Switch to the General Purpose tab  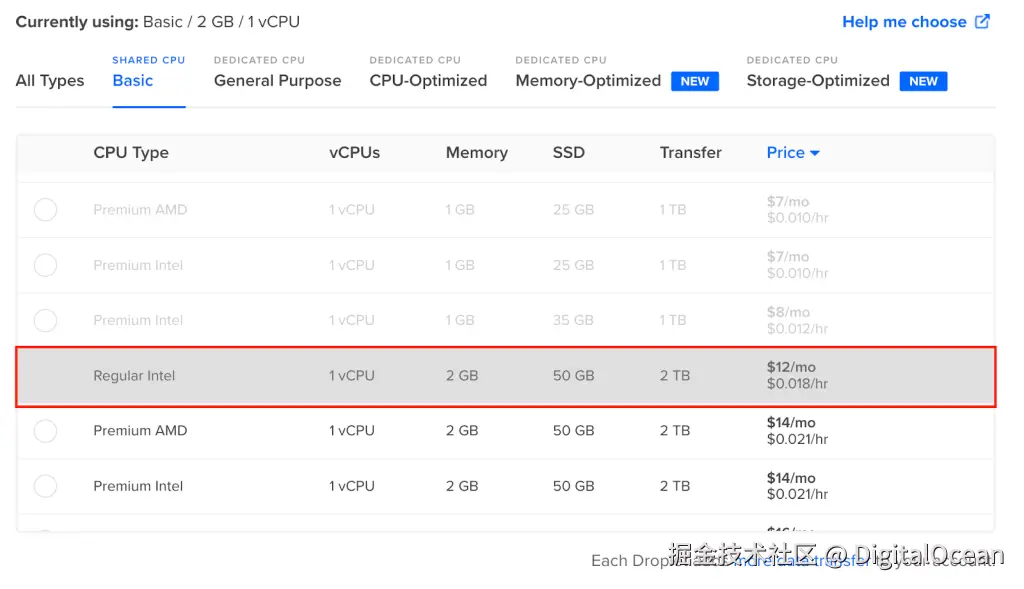point(277,80)
